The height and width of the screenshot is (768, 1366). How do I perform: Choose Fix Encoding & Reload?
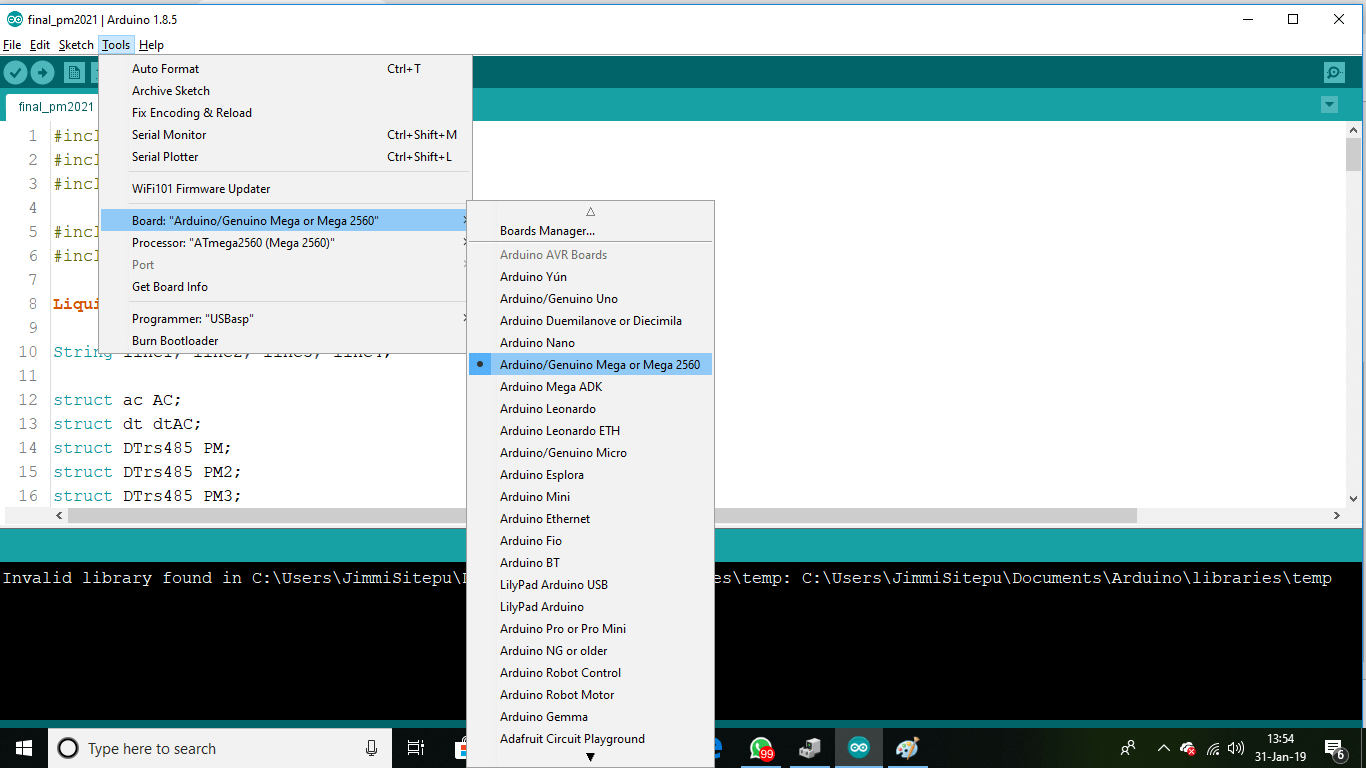click(x=286, y=113)
